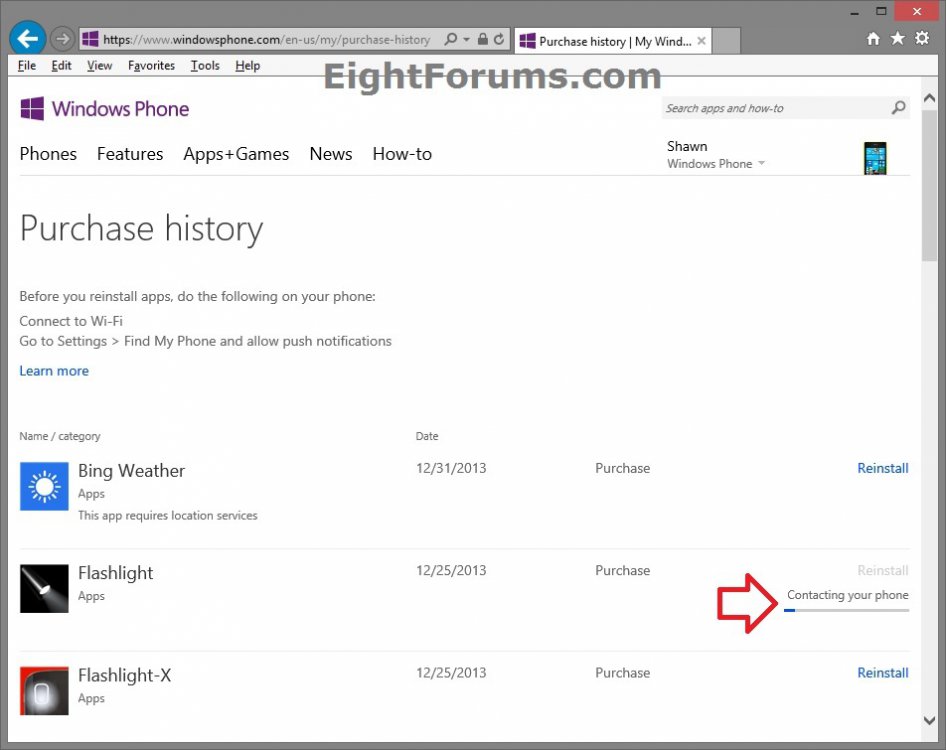Screen dimensions: 946x750
Task: Click the 'This app requires location services' note
Action: tap(168, 515)
